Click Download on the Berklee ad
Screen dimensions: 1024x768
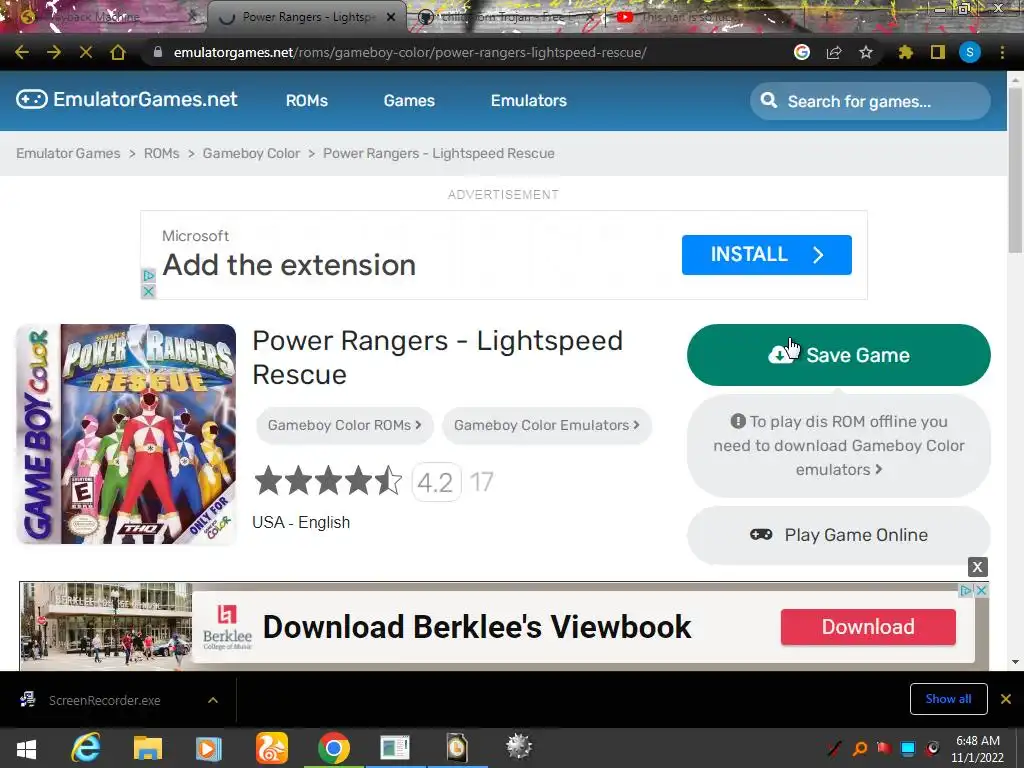pos(868,627)
